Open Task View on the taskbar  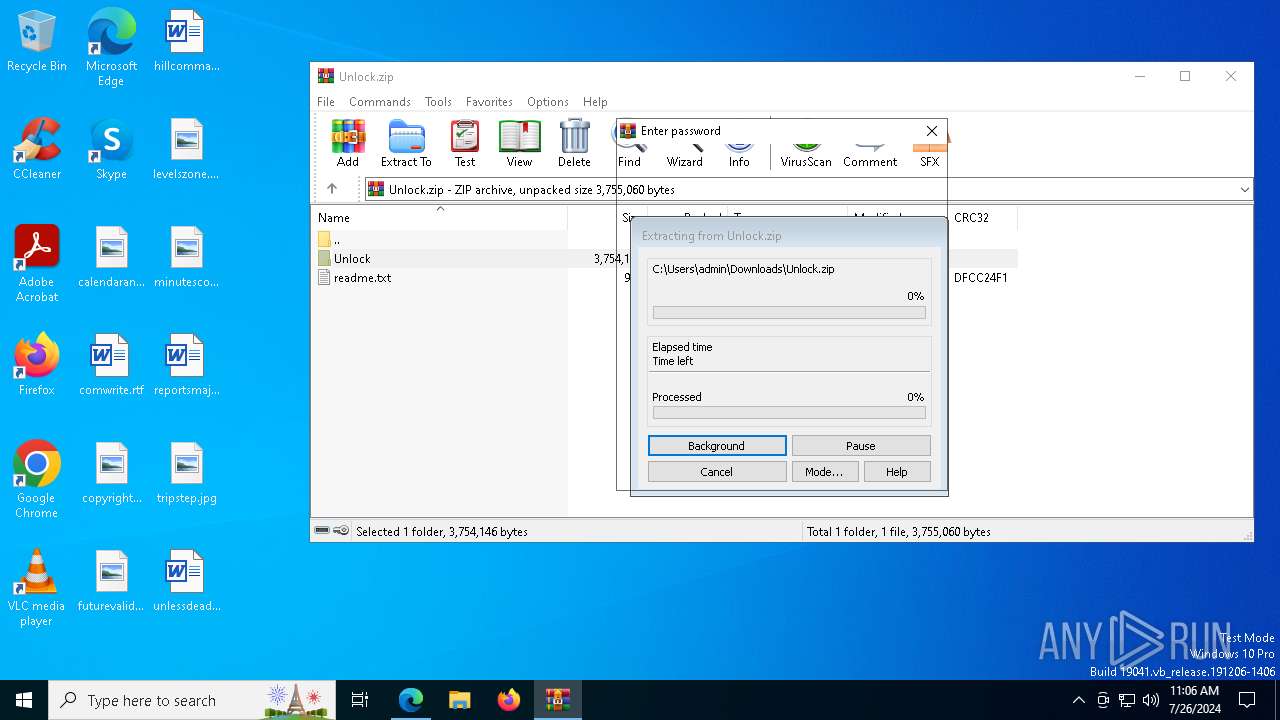pyautogui.click(x=360, y=700)
